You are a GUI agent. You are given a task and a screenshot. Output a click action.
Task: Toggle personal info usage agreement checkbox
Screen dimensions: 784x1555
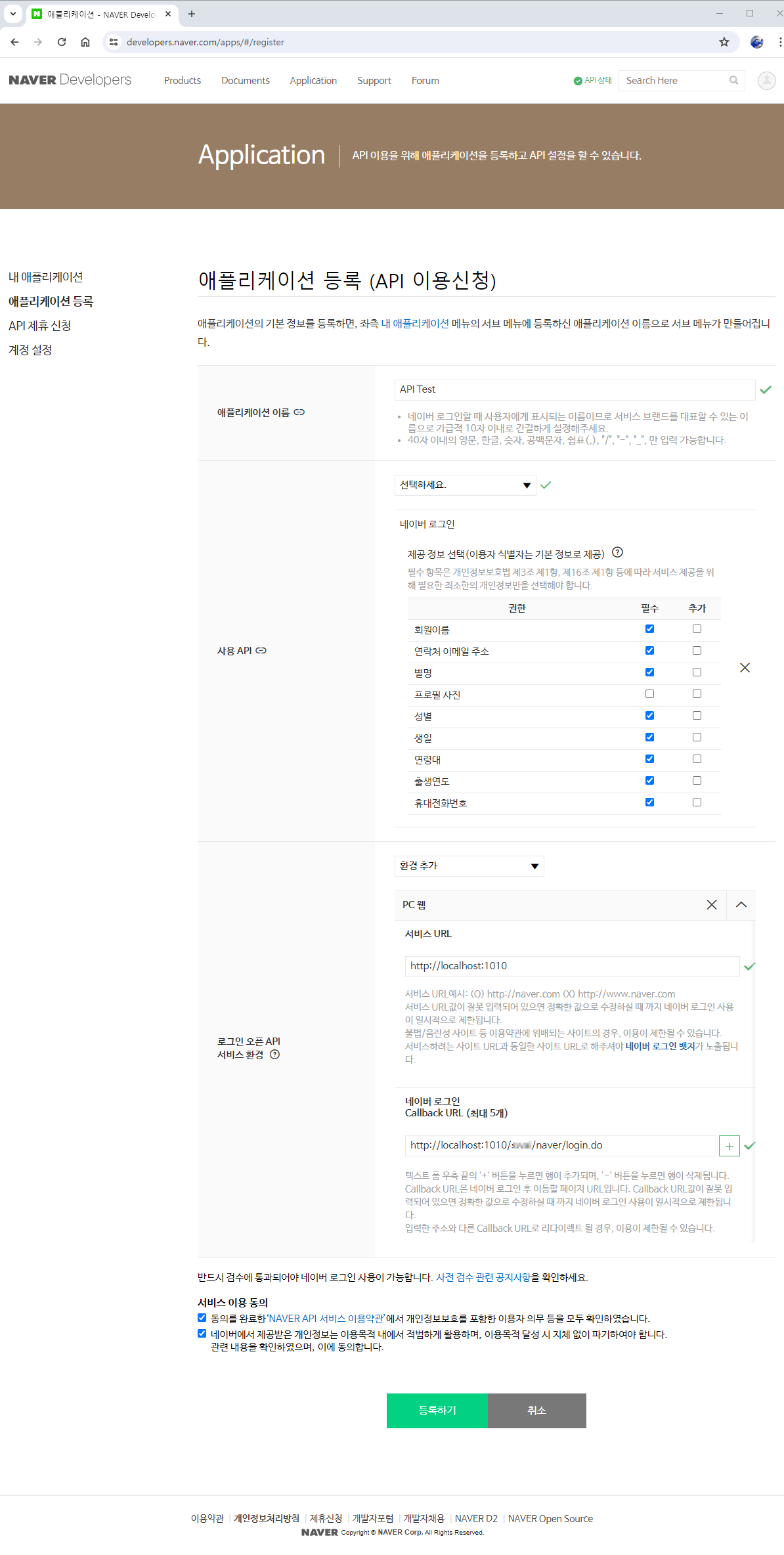[202, 1334]
